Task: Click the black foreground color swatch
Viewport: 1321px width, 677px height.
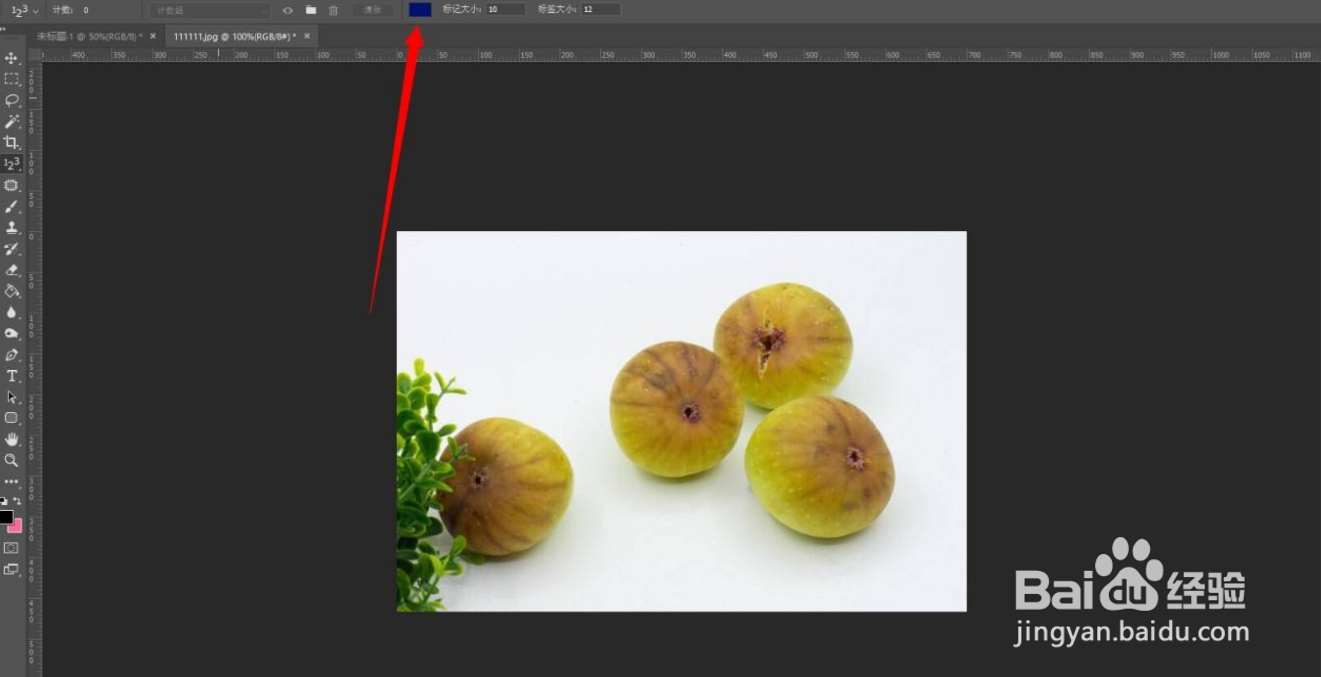Action: (x=6, y=517)
